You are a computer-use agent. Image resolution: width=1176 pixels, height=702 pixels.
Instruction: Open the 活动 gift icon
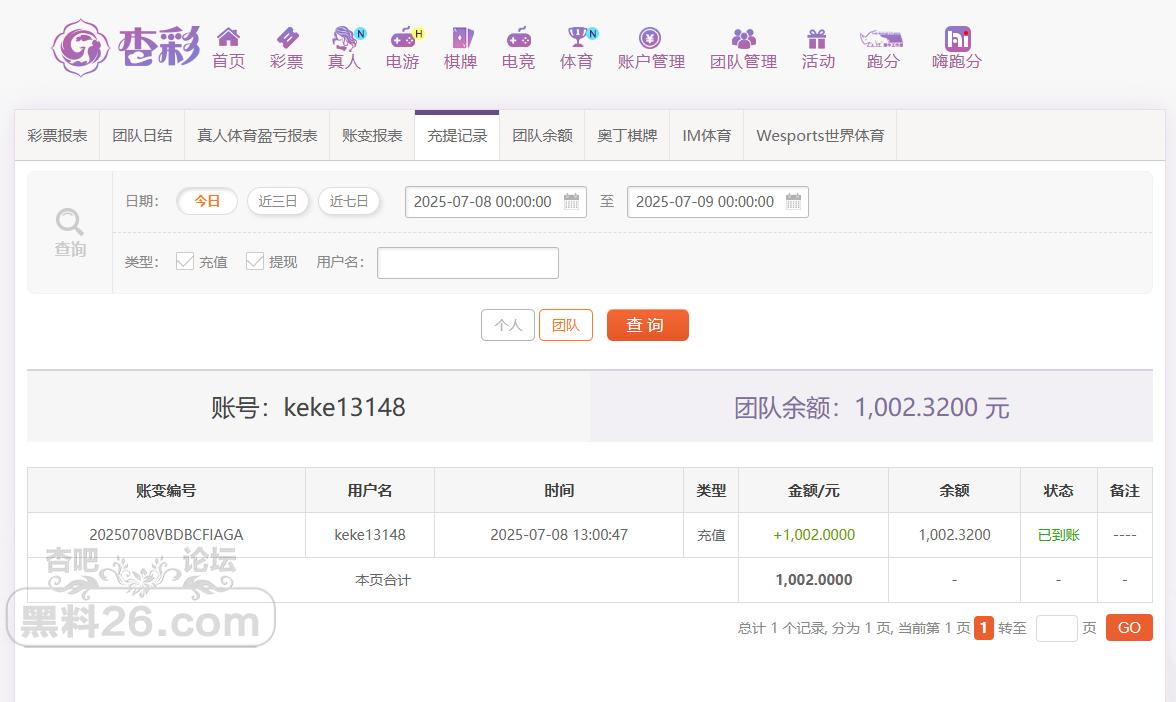pyautogui.click(x=817, y=38)
